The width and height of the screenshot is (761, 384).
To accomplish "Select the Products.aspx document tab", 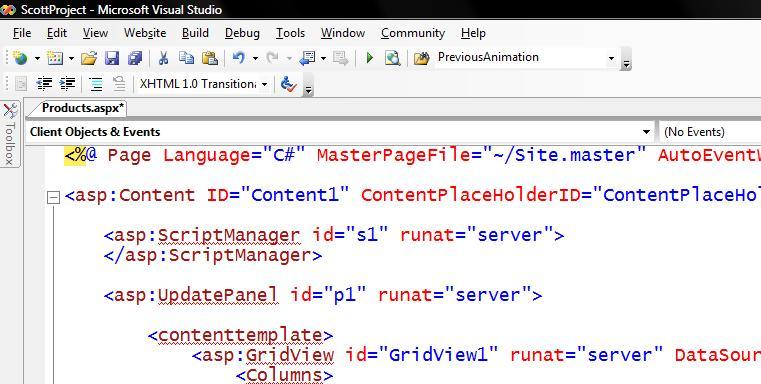I will (83, 108).
